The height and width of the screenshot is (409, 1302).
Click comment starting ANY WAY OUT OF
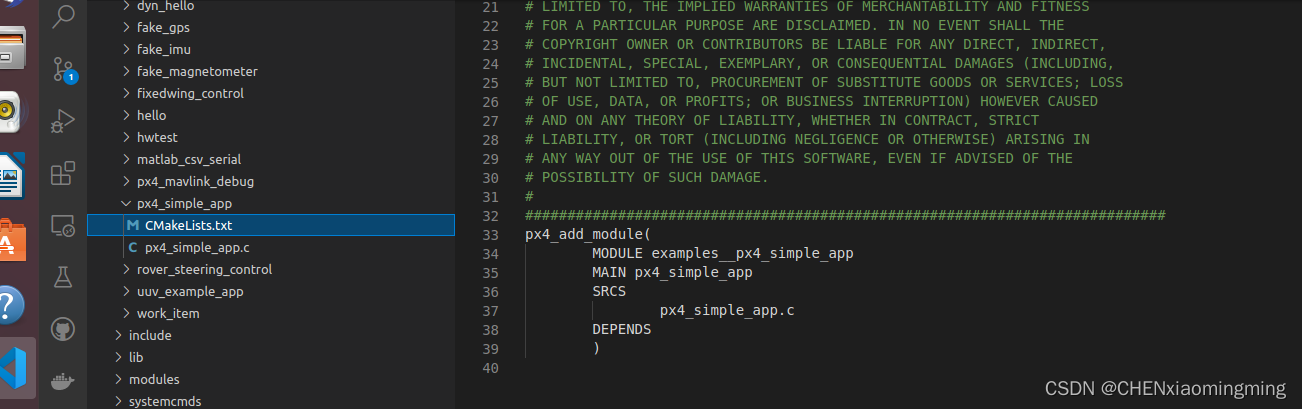[x=799, y=159]
